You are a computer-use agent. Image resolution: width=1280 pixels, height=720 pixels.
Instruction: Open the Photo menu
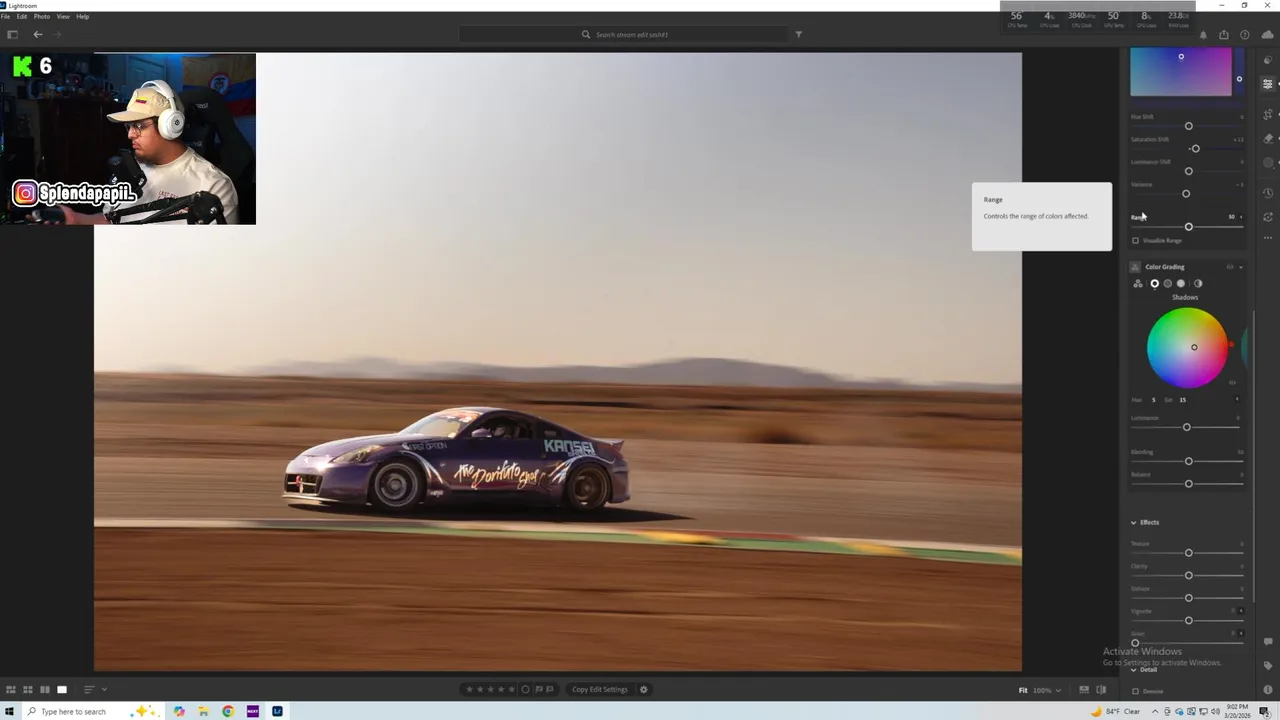tap(42, 17)
